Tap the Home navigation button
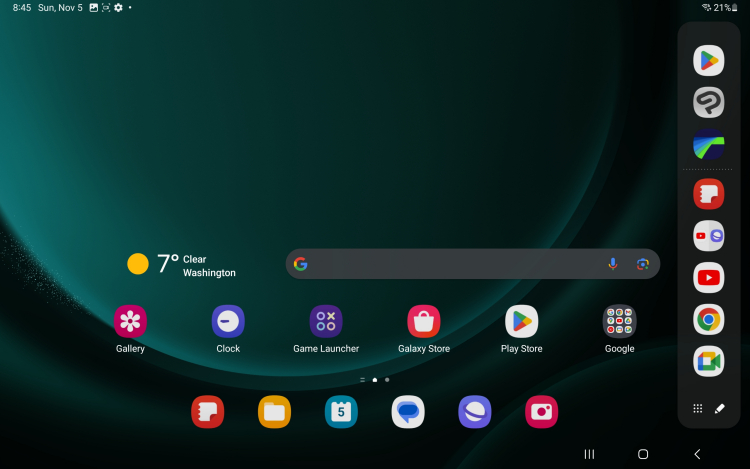 (643, 454)
